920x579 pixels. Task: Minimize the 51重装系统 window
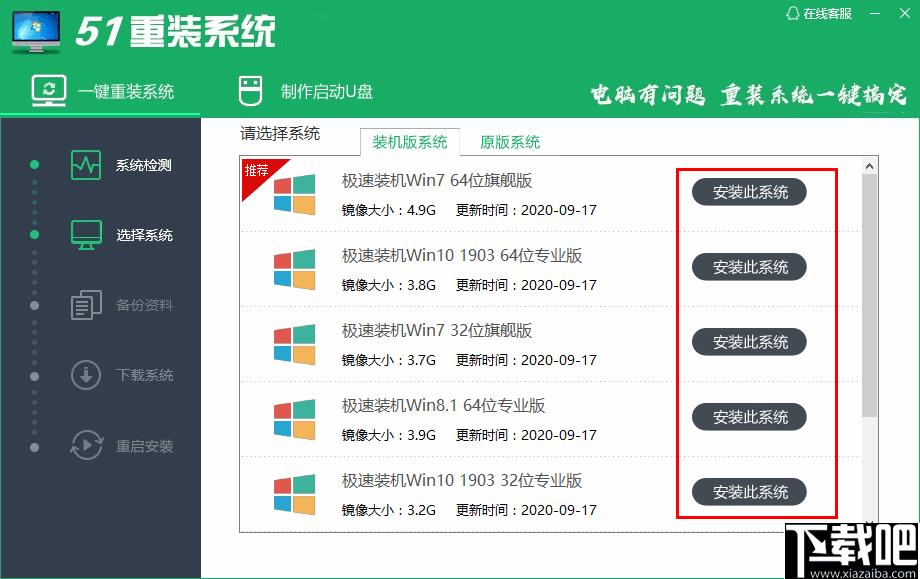(x=875, y=13)
